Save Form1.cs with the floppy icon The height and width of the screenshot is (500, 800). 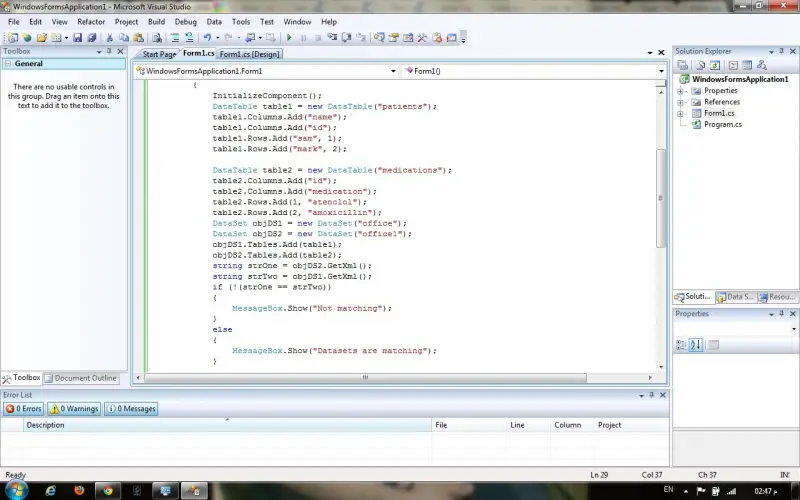coord(78,38)
